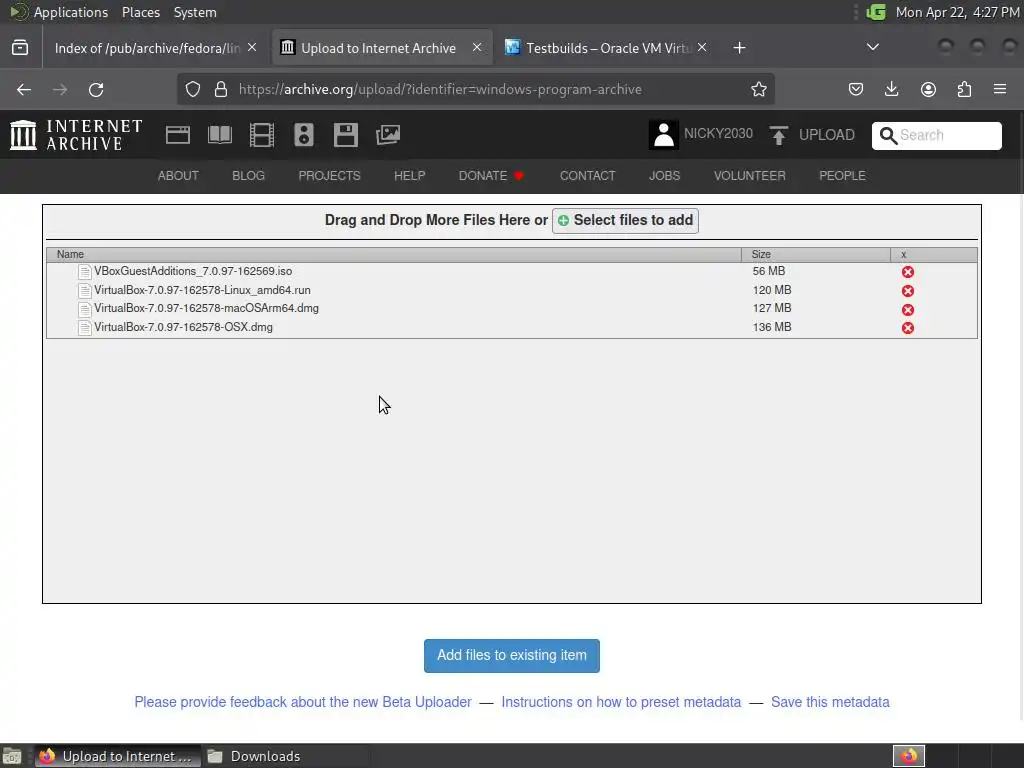The width and height of the screenshot is (1024, 768).
Task: Open Firefox View tab icon
Action: 20,48
